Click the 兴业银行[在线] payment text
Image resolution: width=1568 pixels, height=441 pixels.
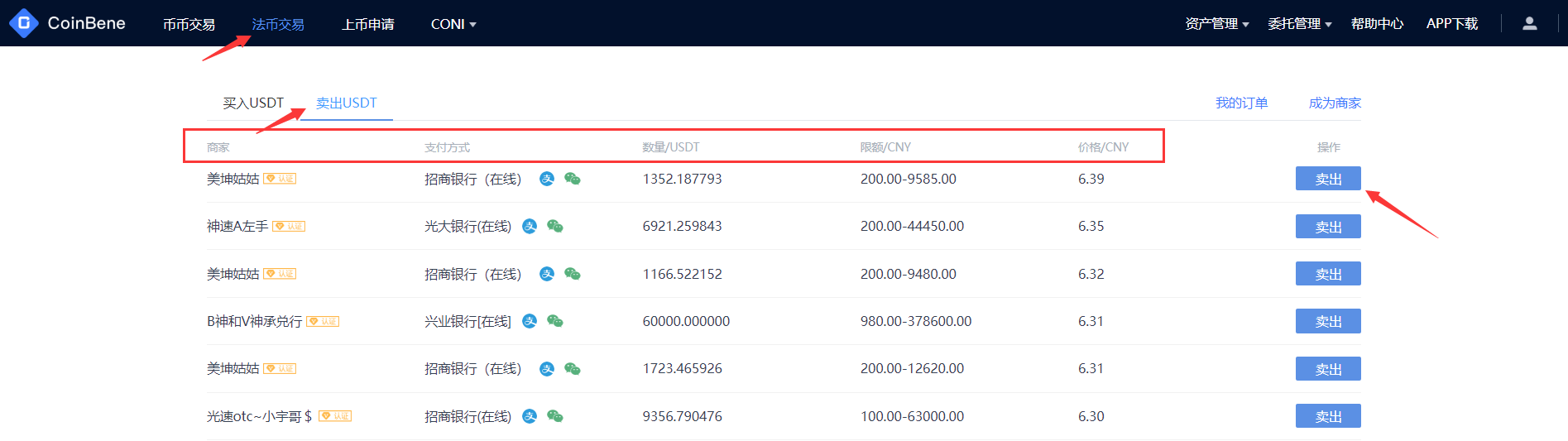click(x=468, y=321)
